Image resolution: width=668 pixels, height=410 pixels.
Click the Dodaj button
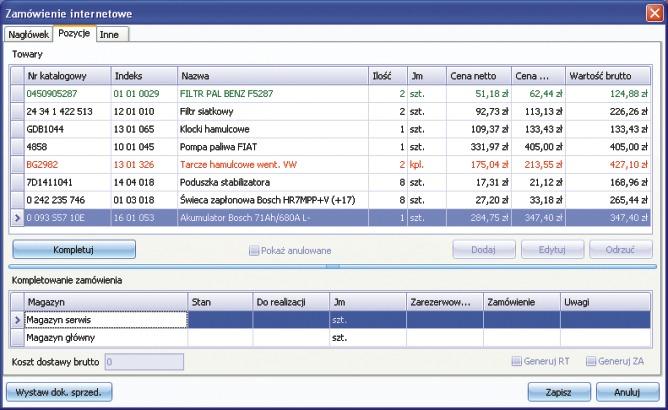tap(484, 249)
